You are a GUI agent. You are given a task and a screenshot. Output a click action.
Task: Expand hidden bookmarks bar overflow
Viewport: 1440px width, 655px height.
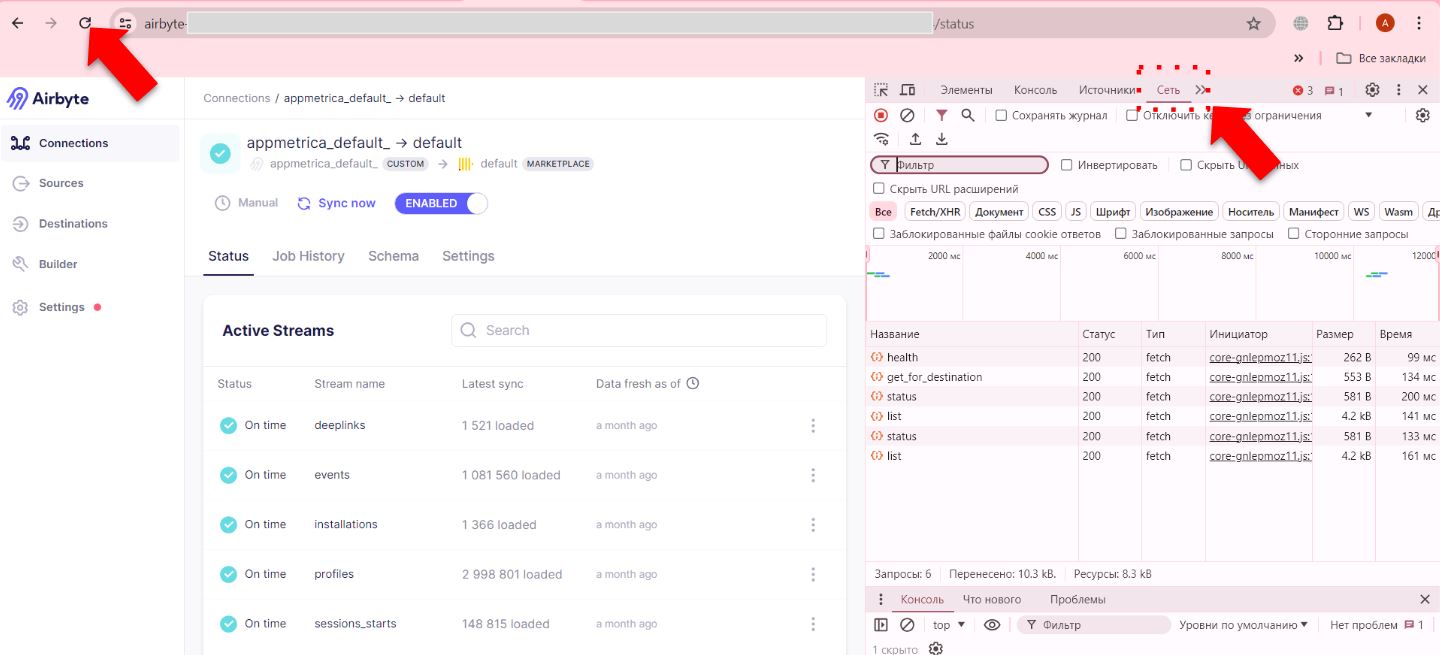pyautogui.click(x=1299, y=58)
